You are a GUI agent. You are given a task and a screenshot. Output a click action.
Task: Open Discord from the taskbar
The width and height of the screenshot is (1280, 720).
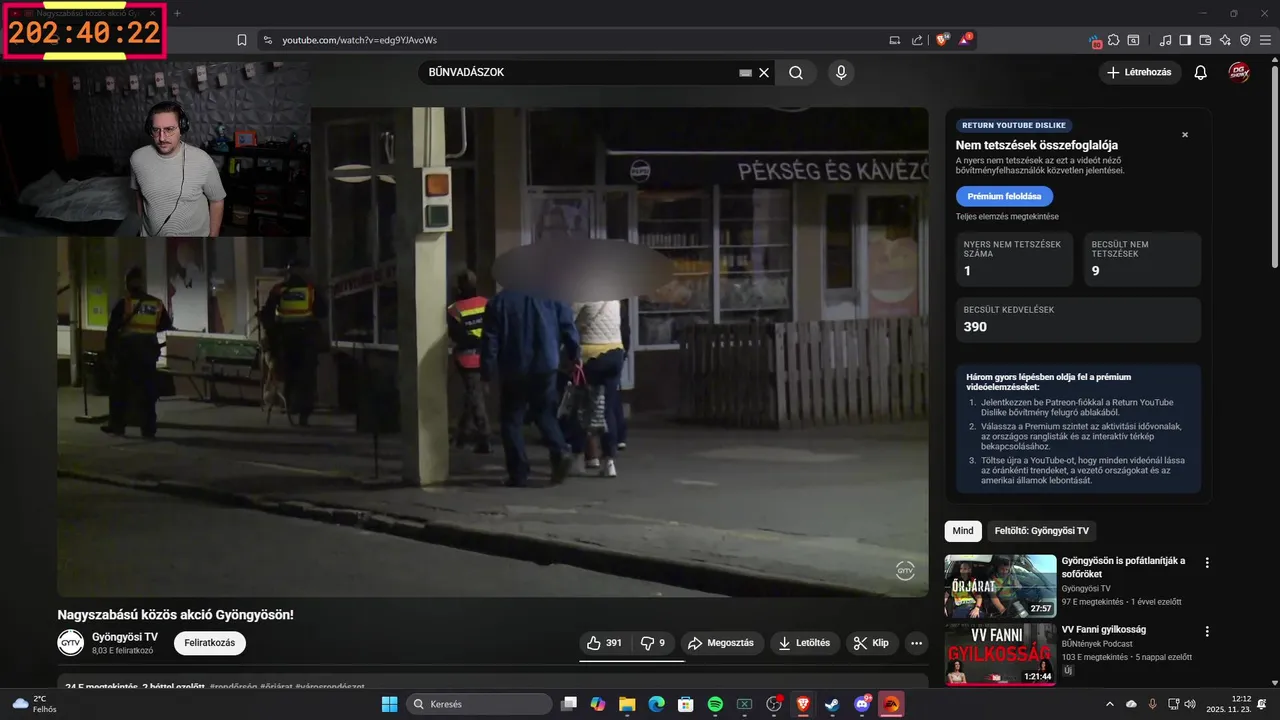(x=862, y=704)
